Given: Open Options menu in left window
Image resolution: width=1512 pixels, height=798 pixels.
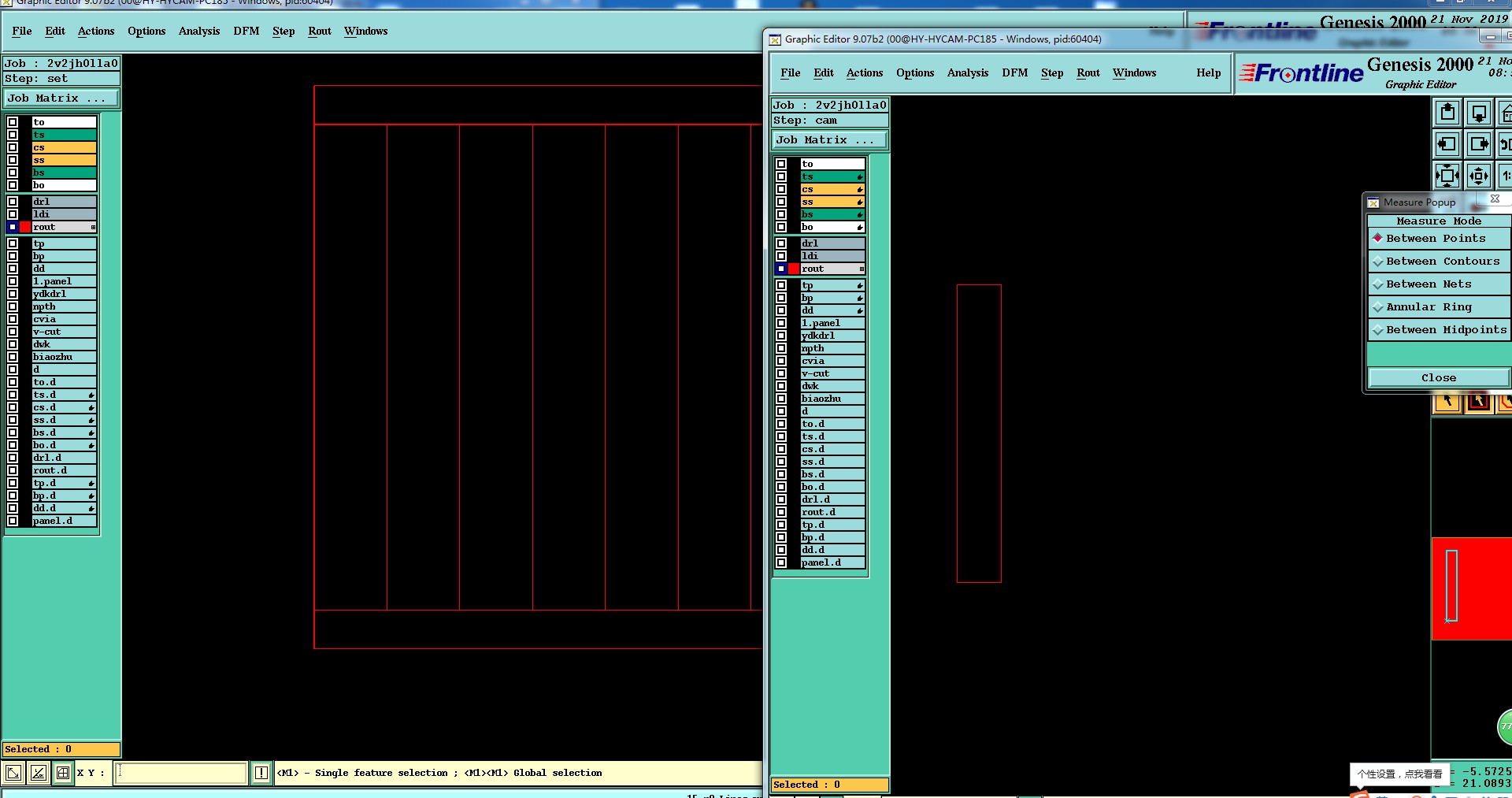Looking at the screenshot, I should 146,31.
